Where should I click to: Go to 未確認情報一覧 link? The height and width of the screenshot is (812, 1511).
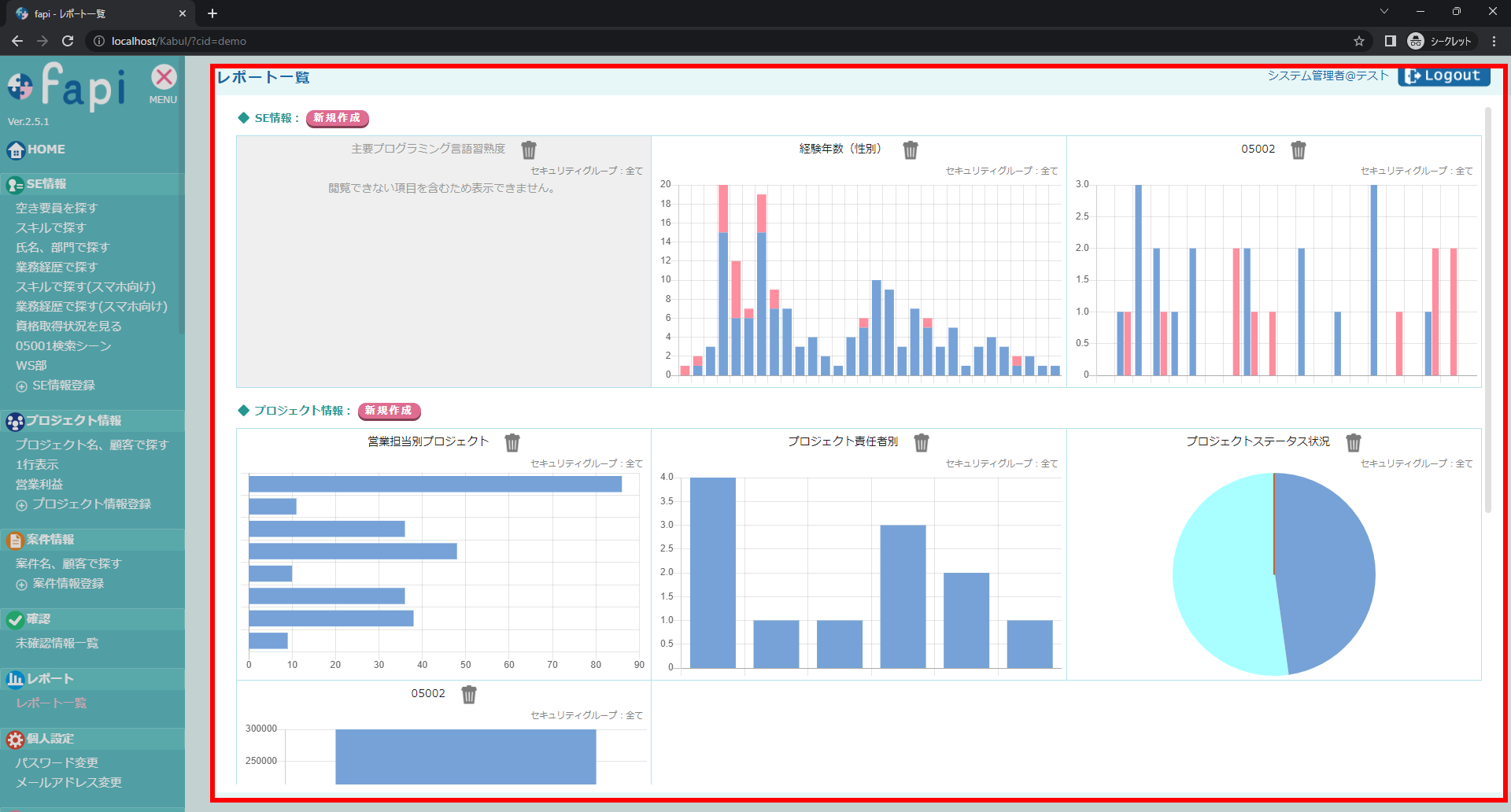(x=57, y=643)
